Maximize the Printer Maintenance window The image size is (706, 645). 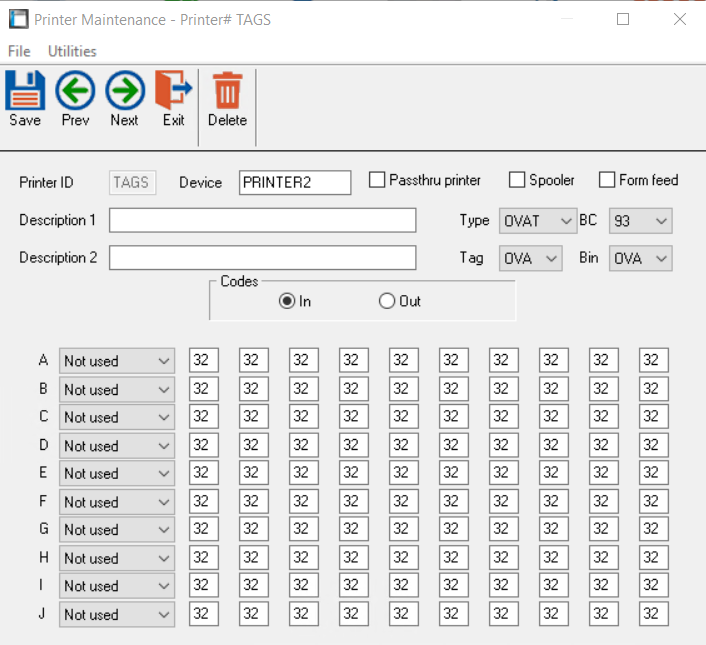(x=623, y=19)
